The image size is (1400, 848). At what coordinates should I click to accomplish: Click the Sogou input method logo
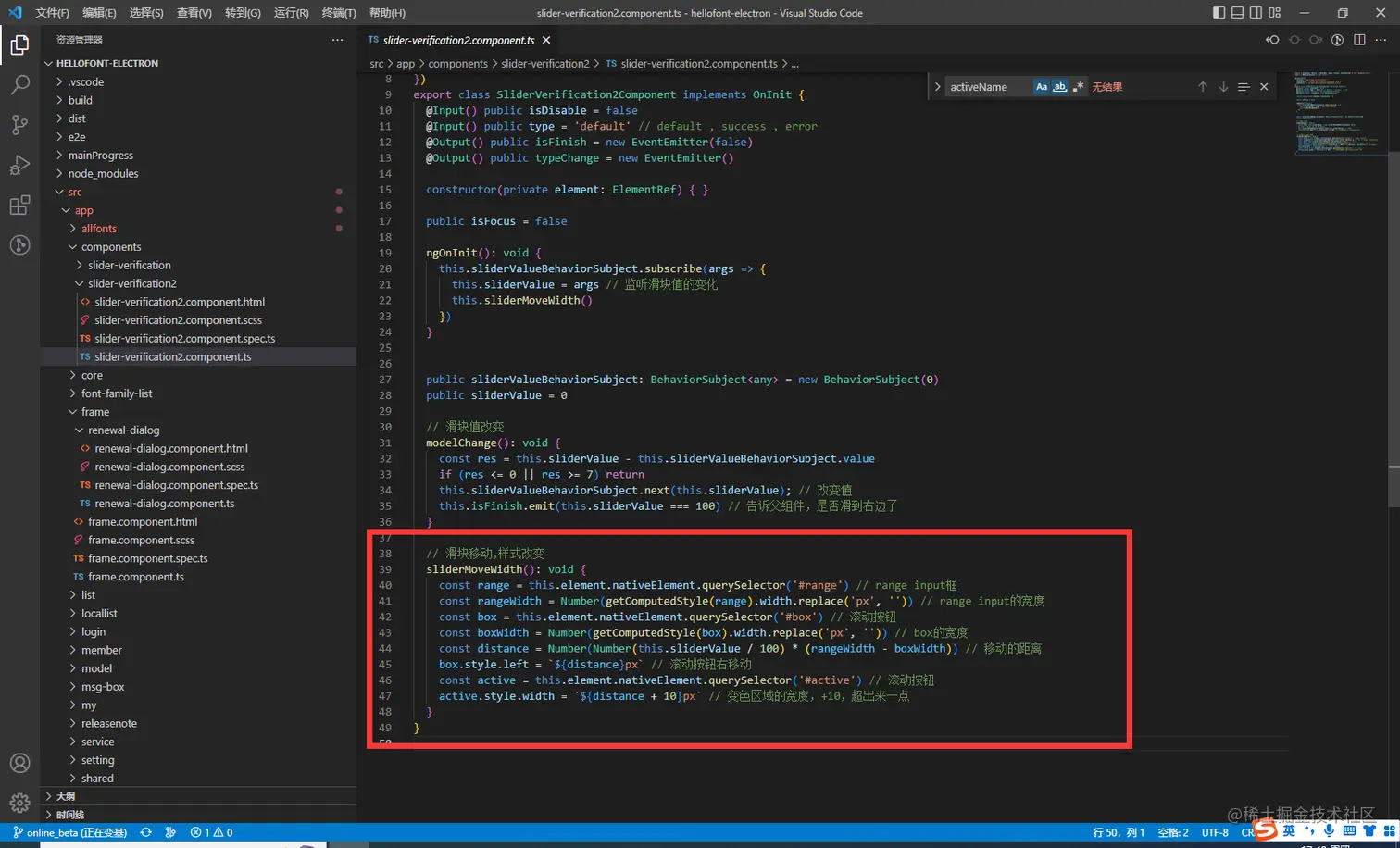coord(1266,830)
